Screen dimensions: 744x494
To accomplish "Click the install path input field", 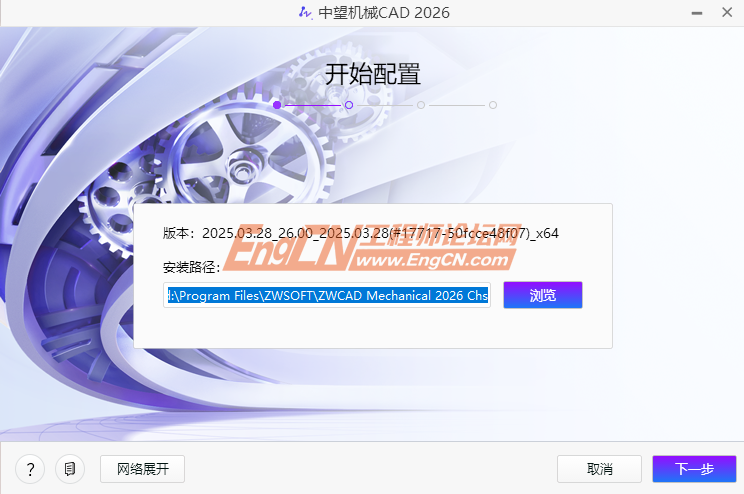I will pos(327,295).
